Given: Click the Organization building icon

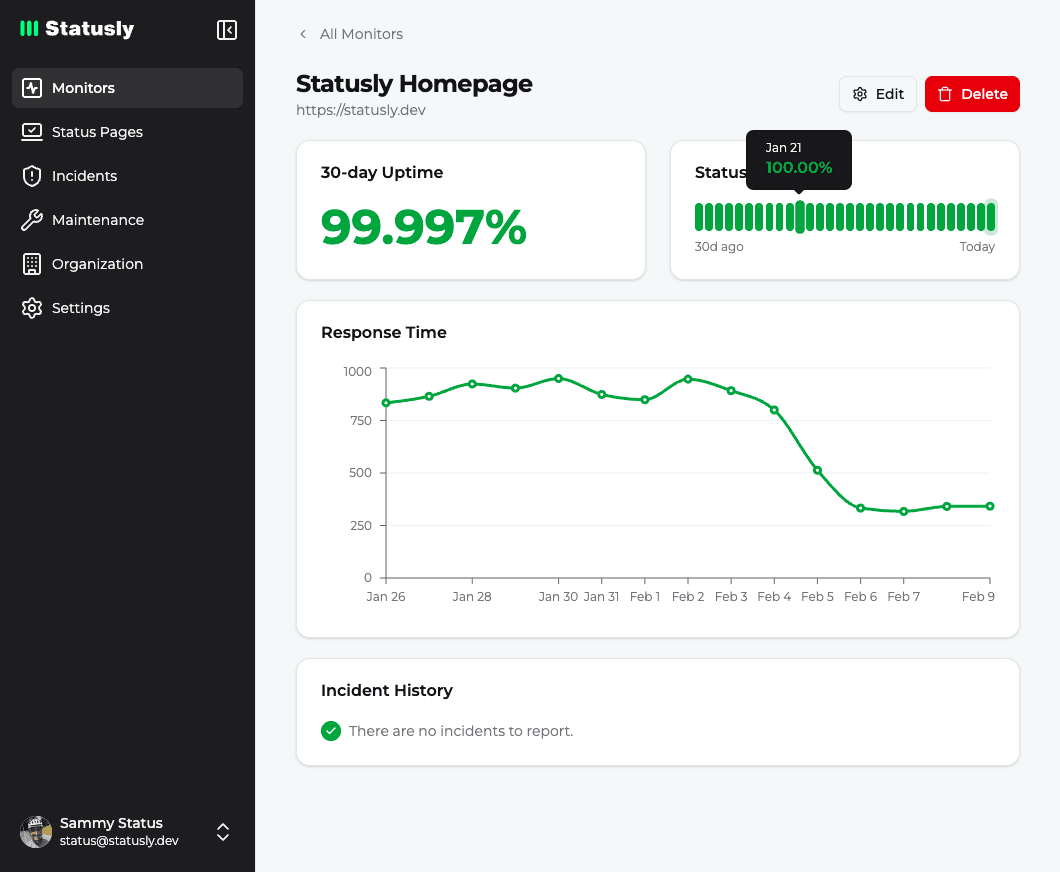Looking at the screenshot, I should click(33, 264).
